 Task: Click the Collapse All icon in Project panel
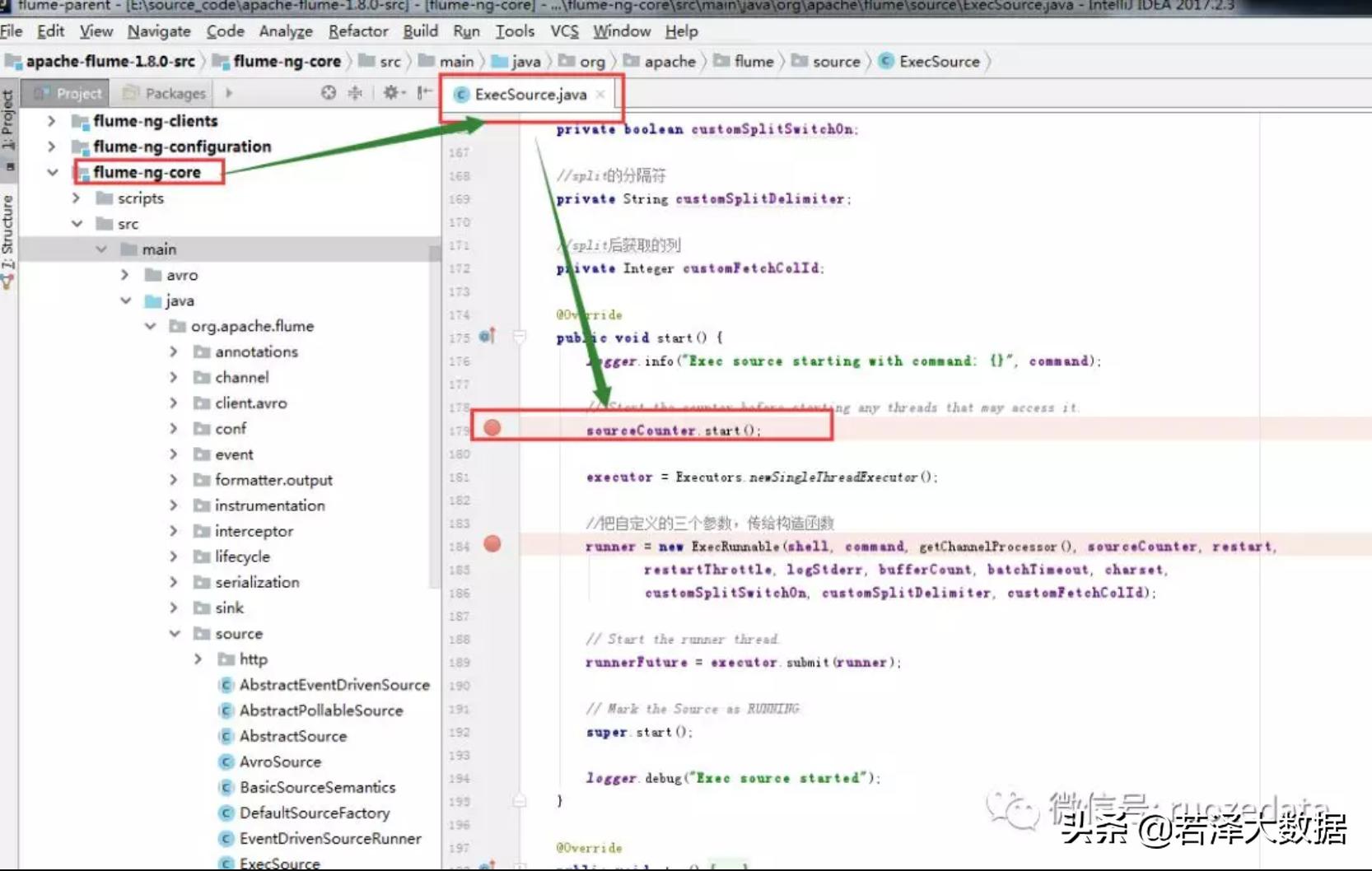[355, 93]
